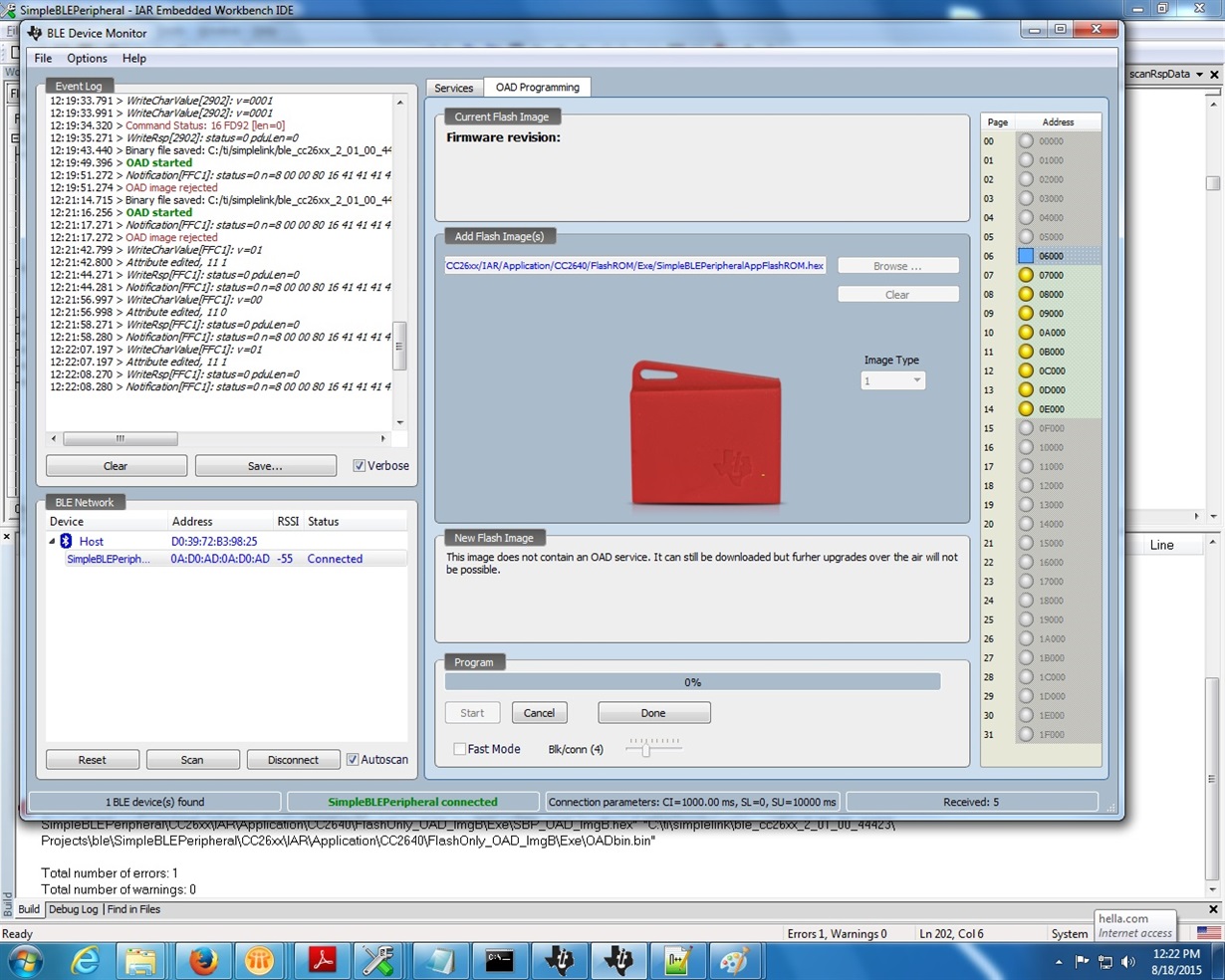Screen dimensions: 1225x980
Task: Show hidden tray icons arrow
Action: click(x=1058, y=962)
